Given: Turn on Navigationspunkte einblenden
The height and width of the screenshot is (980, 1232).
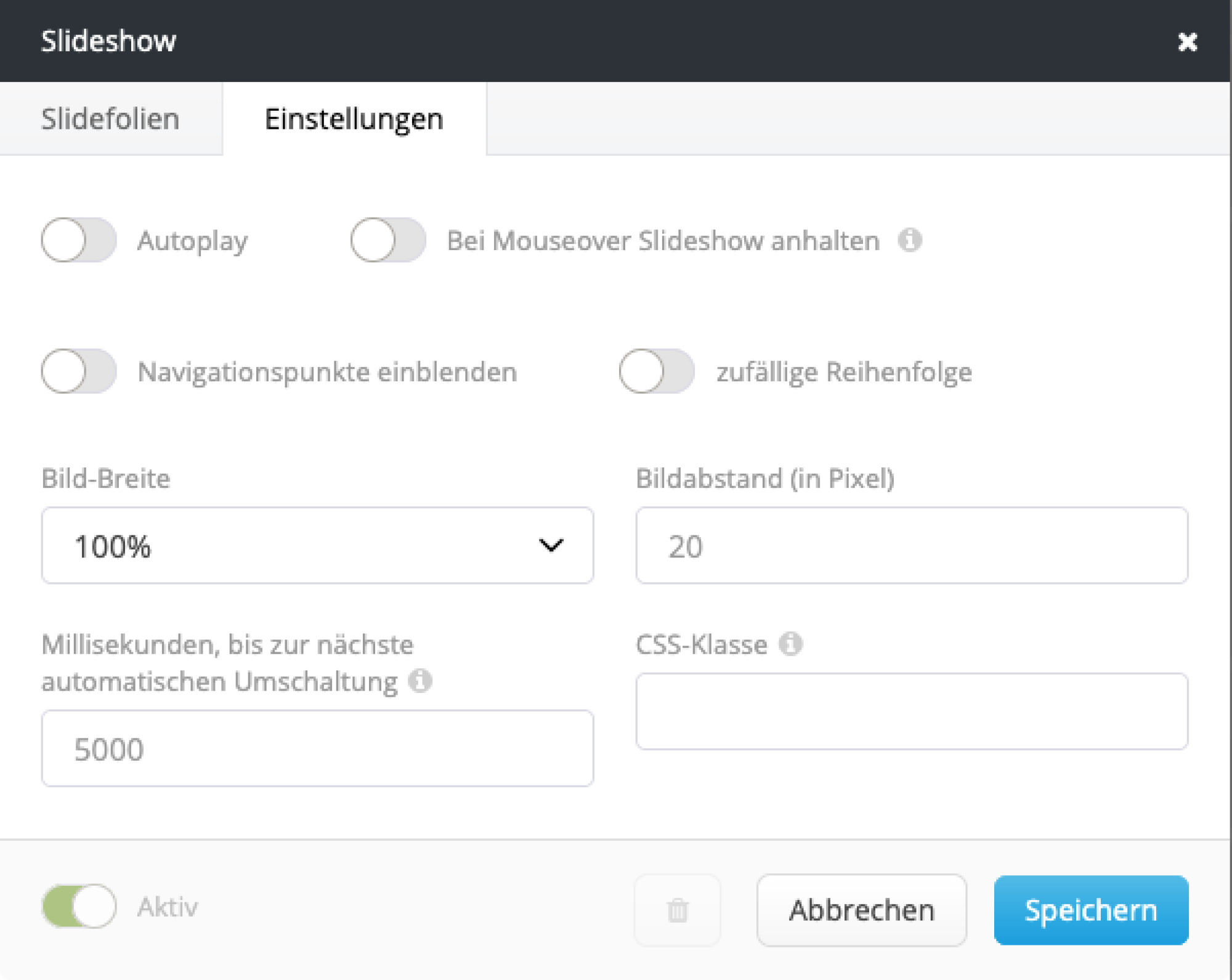Looking at the screenshot, I should pyautogui.click(x=78, y=371).
